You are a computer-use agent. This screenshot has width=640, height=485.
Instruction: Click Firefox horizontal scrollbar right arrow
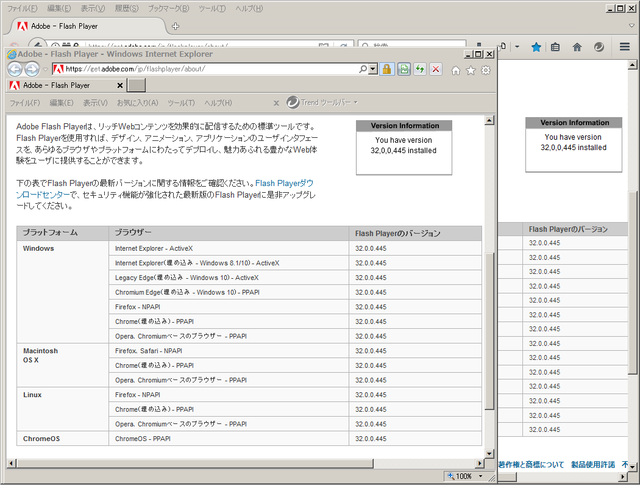pos(623,476)
